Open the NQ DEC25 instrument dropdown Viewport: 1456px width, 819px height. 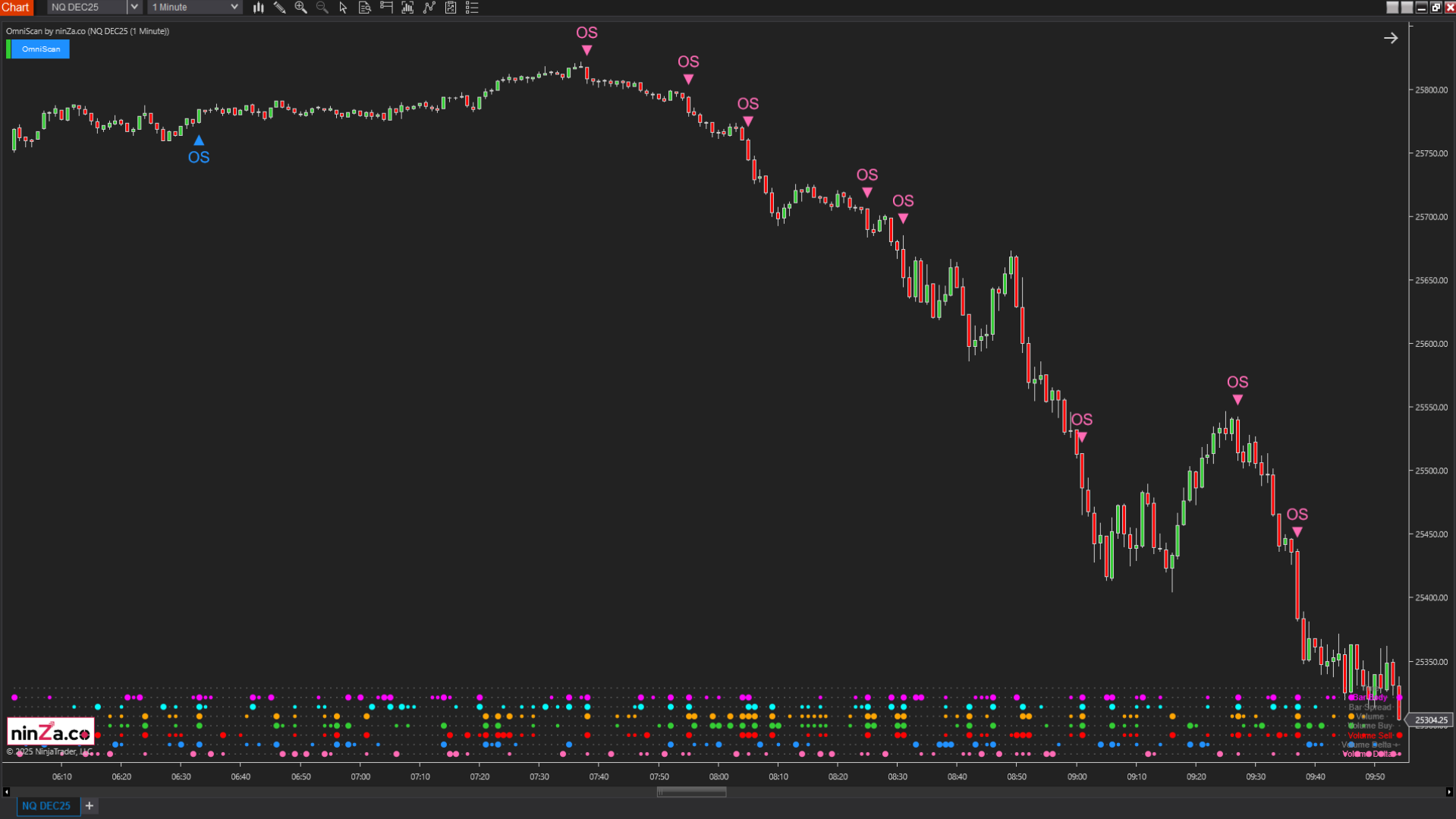[x=134, y=7]
